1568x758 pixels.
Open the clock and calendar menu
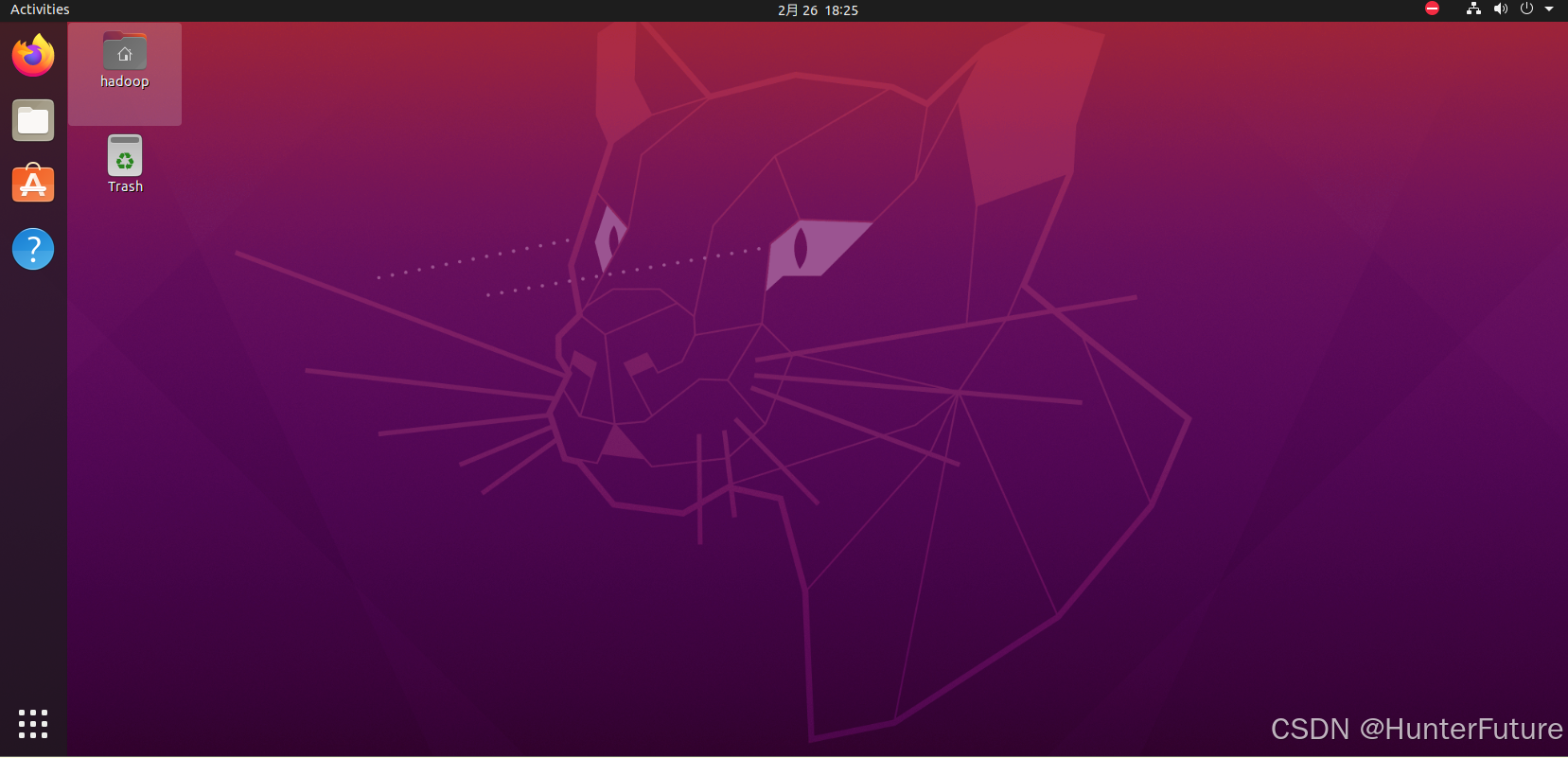pos(818,9)
